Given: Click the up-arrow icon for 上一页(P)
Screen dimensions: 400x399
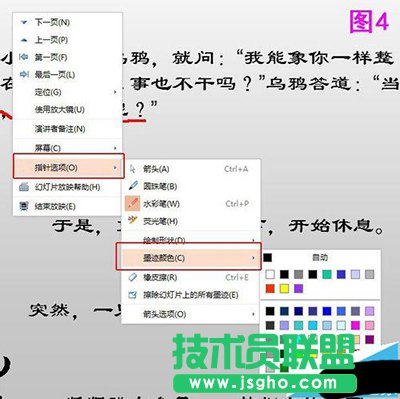Looking at the screenshot, I should tap(24, 40).
